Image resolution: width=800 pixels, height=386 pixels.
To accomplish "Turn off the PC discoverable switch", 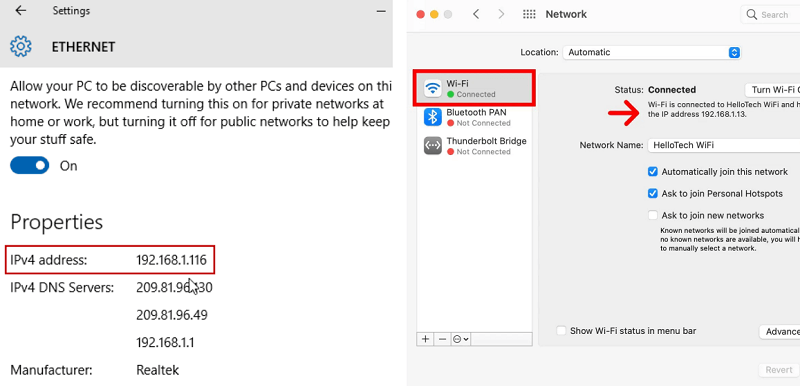I will (x=30, y=166).
